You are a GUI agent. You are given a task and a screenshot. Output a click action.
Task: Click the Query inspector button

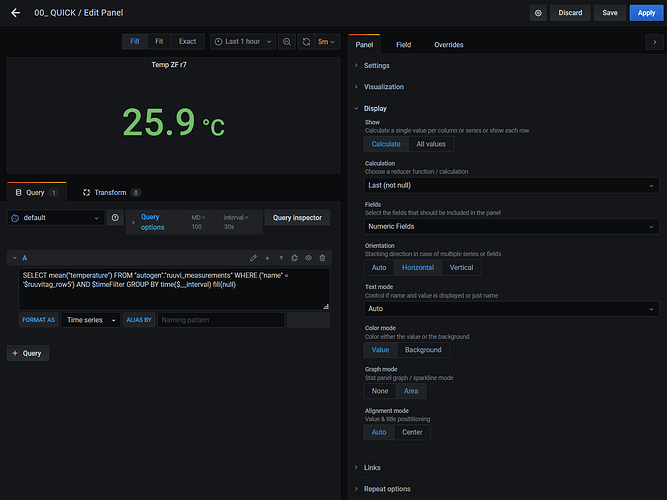(297, 217)
